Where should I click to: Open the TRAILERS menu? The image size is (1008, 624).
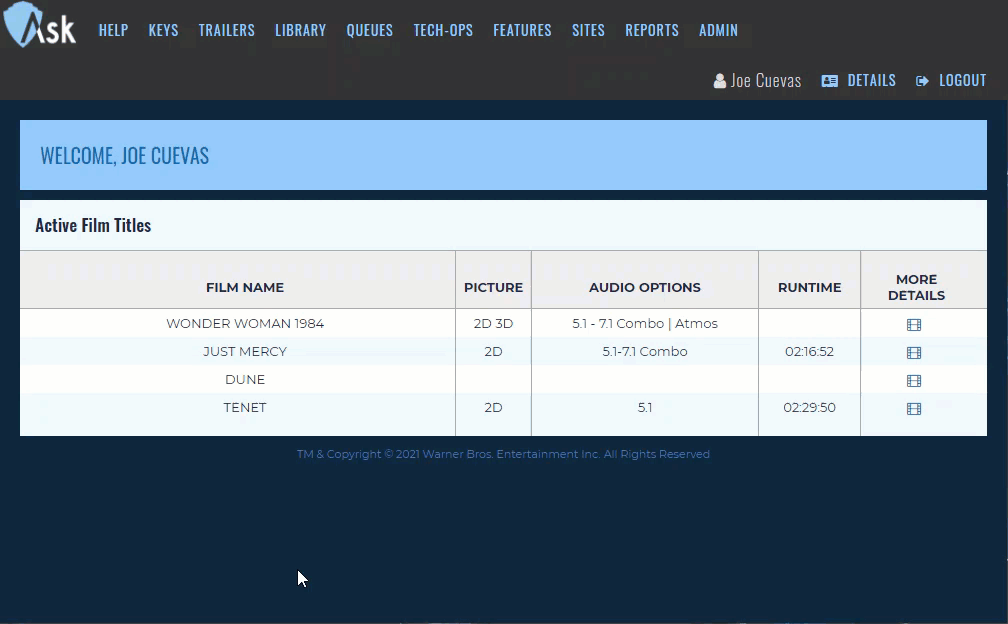click(226, 30)
